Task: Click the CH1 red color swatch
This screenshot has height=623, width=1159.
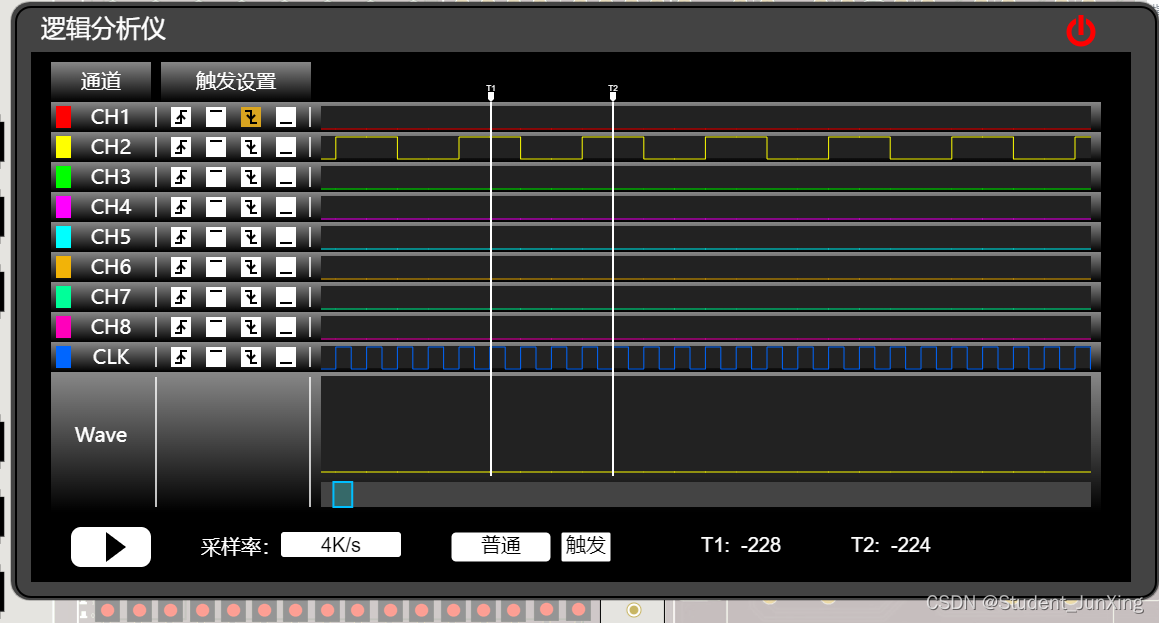Action: point(64,117)
